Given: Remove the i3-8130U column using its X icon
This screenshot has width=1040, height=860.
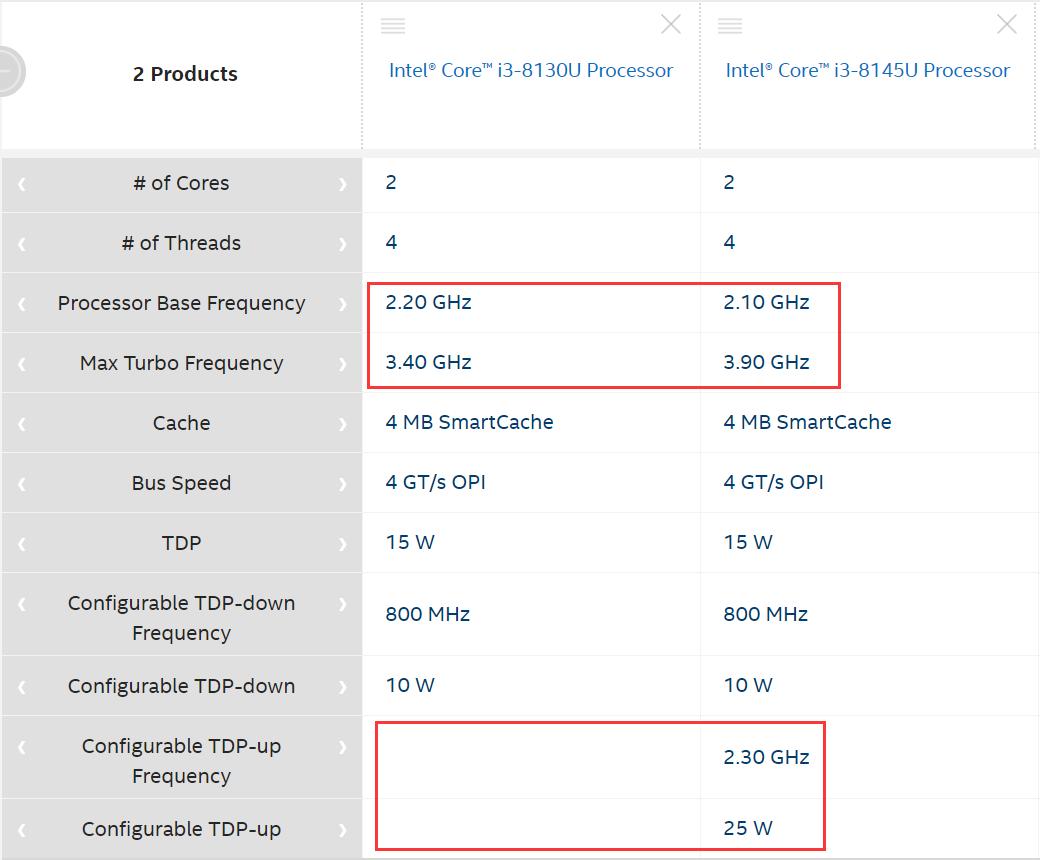Looking at the screenshot, I should point(670,24).
